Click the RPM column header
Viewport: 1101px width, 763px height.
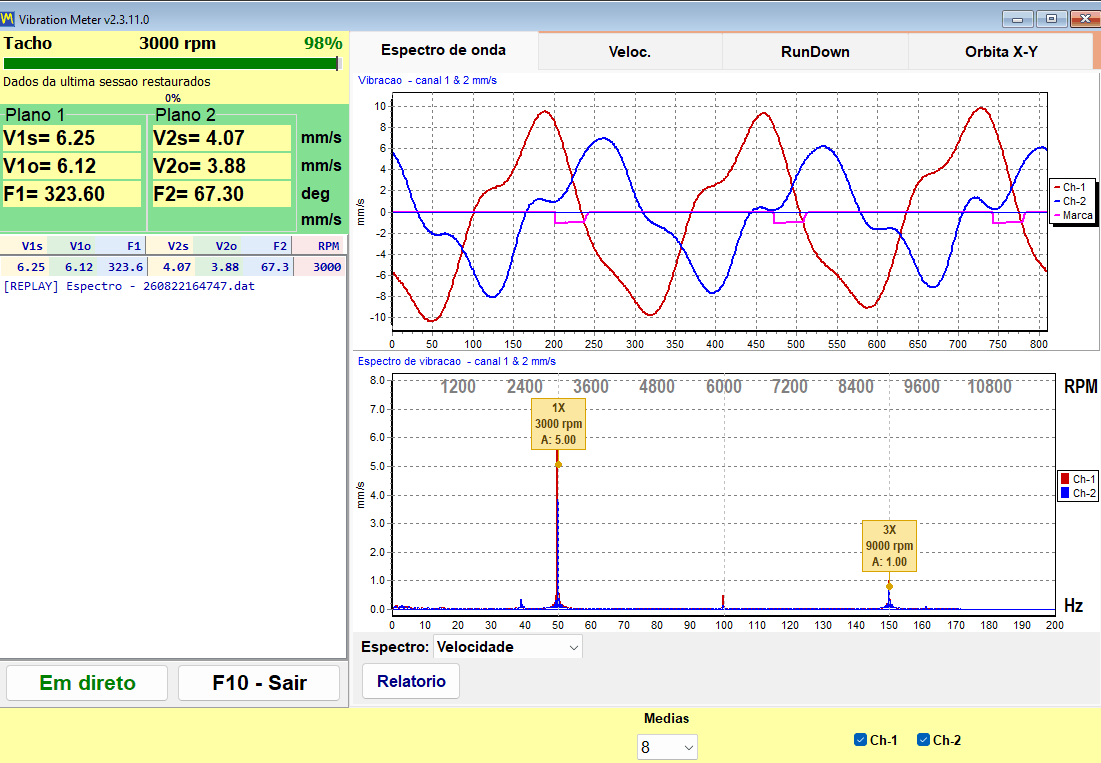tap(319, 246)
